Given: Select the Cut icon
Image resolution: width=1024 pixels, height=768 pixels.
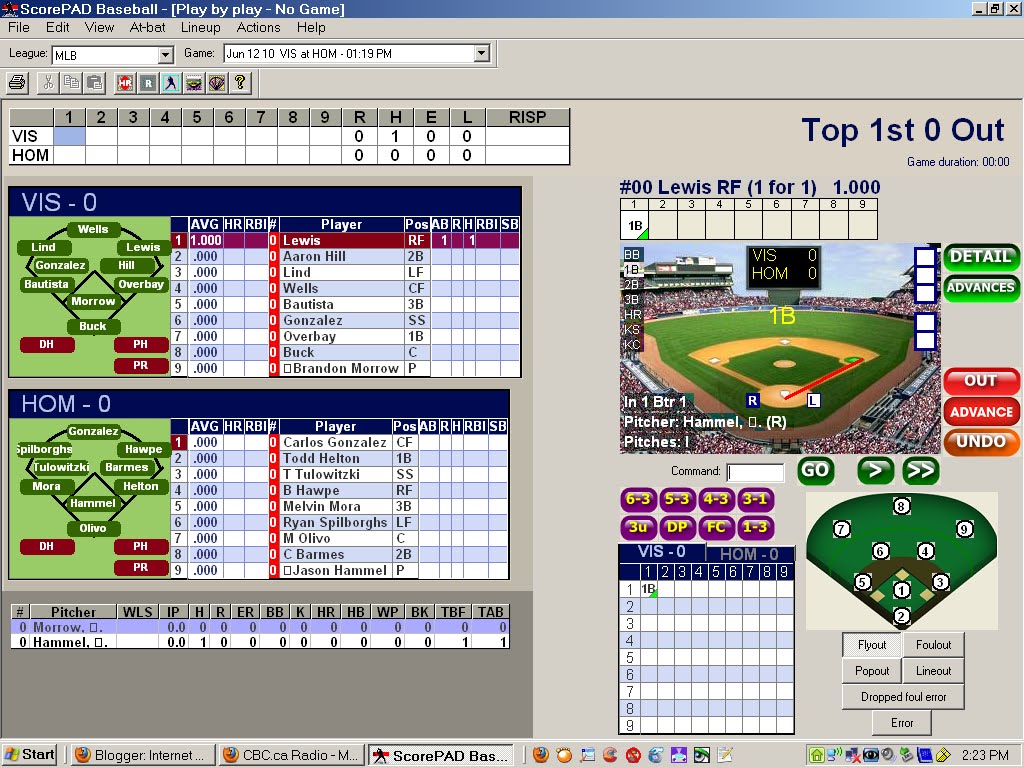Looking at the screenshot, I should point(47,83).
